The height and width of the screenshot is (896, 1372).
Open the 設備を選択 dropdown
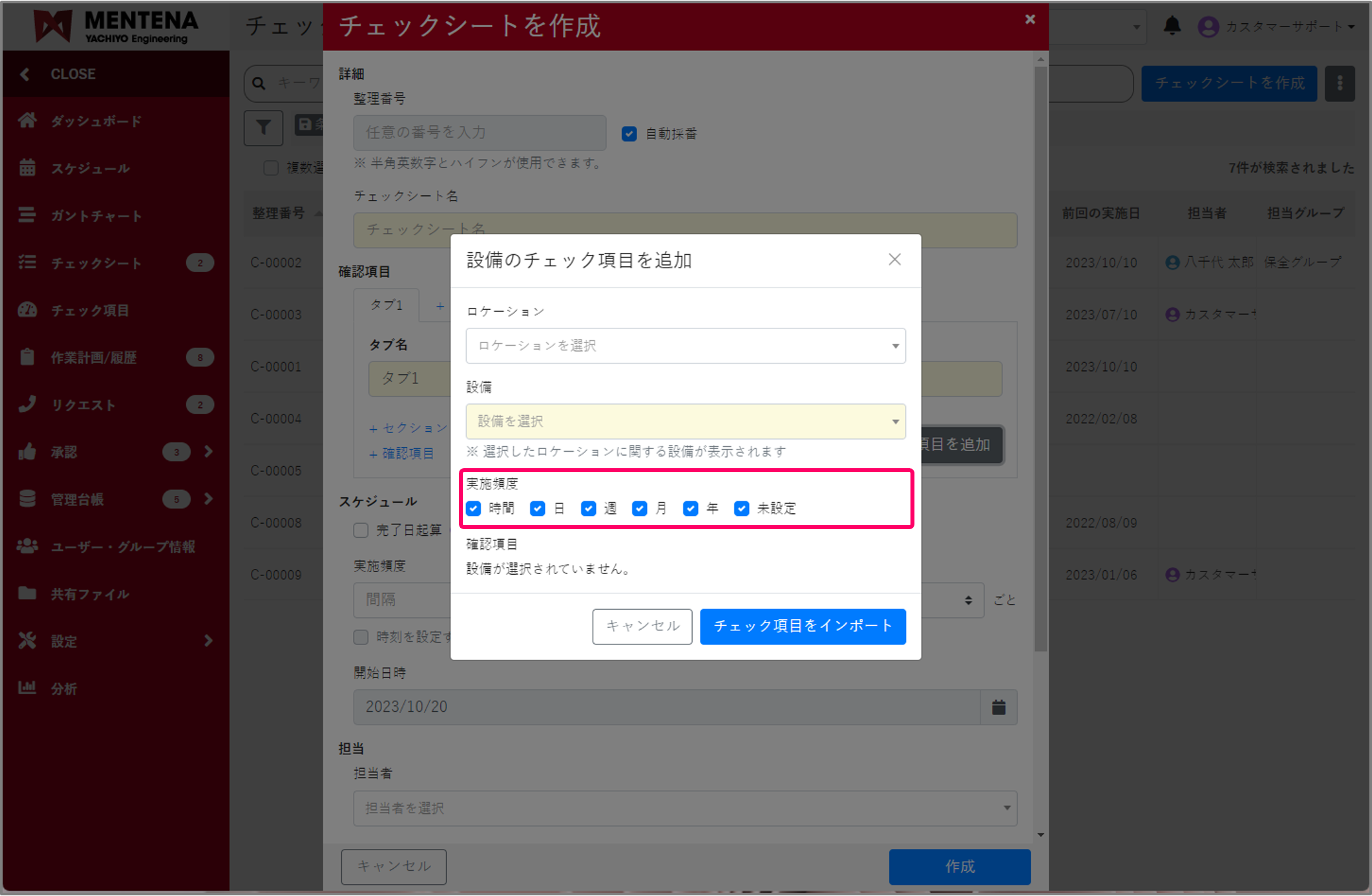(685, 421)
